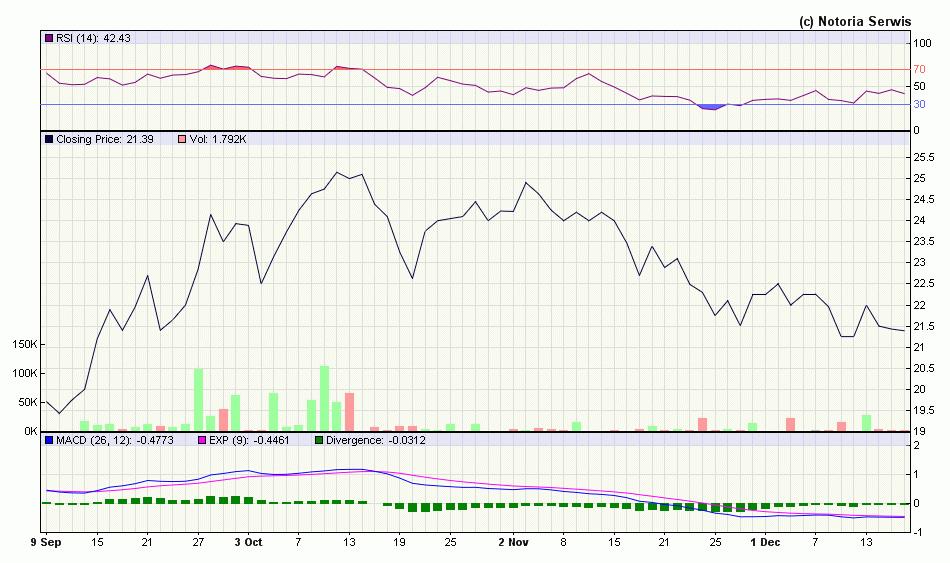Click the tall green volume bar at 27 Sep
Image resolution: width=950 pixels, height=563 pixels.
[x=198, y=399]
